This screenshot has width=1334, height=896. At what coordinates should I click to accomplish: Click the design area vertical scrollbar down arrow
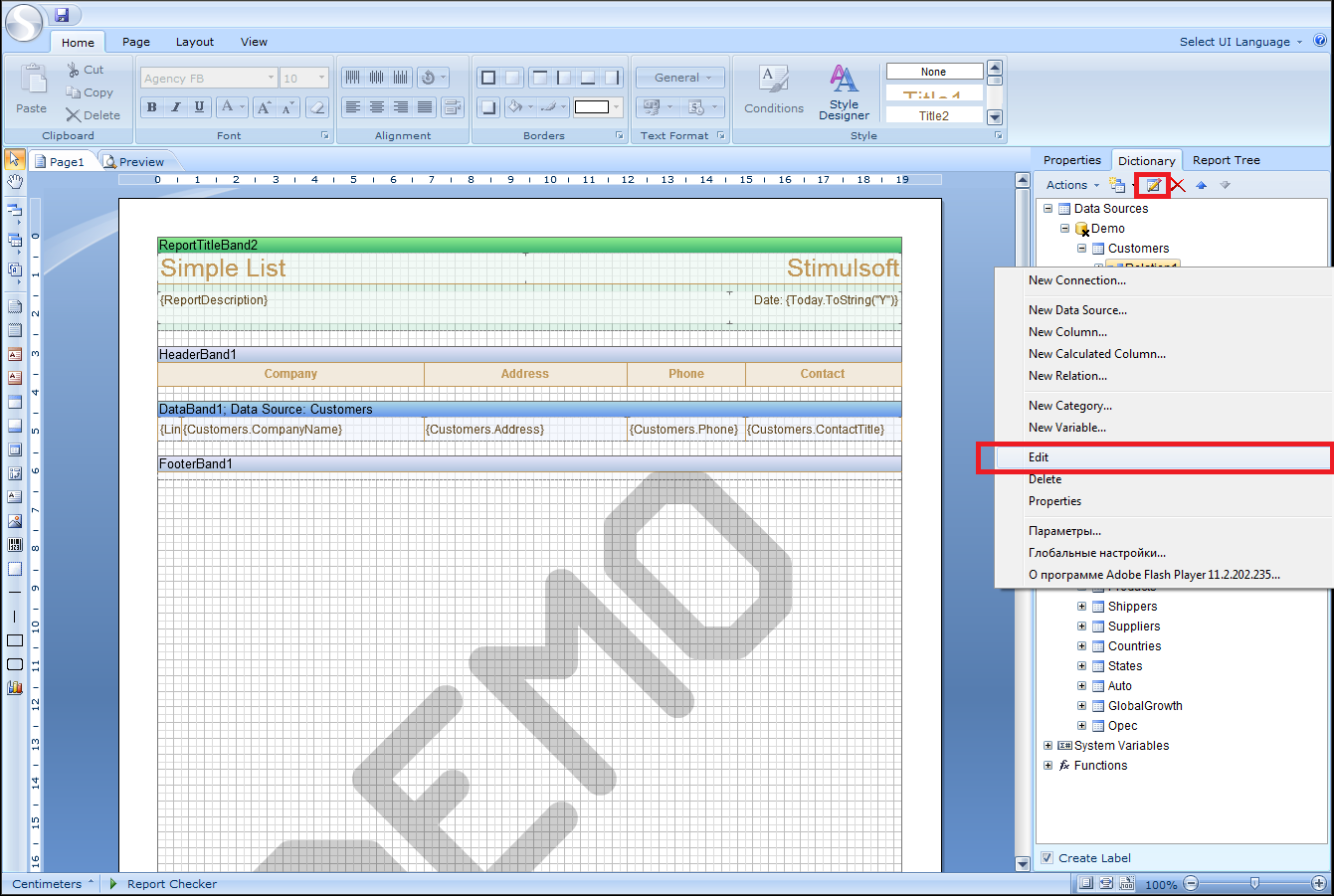[x=1022, y=862]
